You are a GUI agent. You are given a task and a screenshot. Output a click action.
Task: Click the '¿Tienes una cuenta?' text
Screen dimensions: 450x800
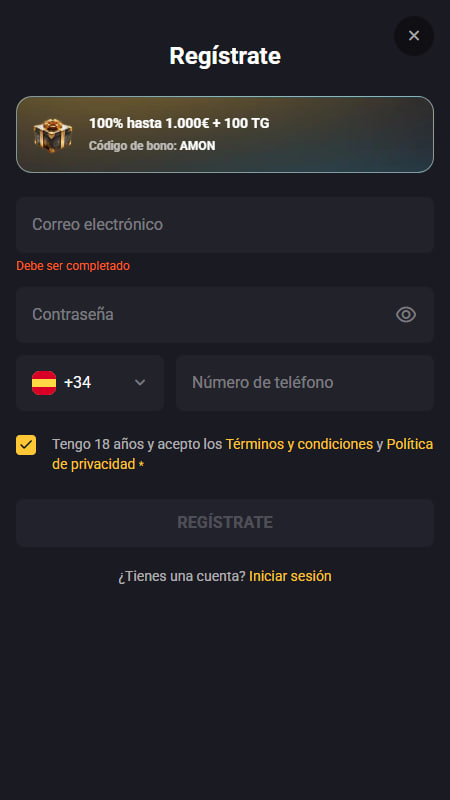pos(182,576)
